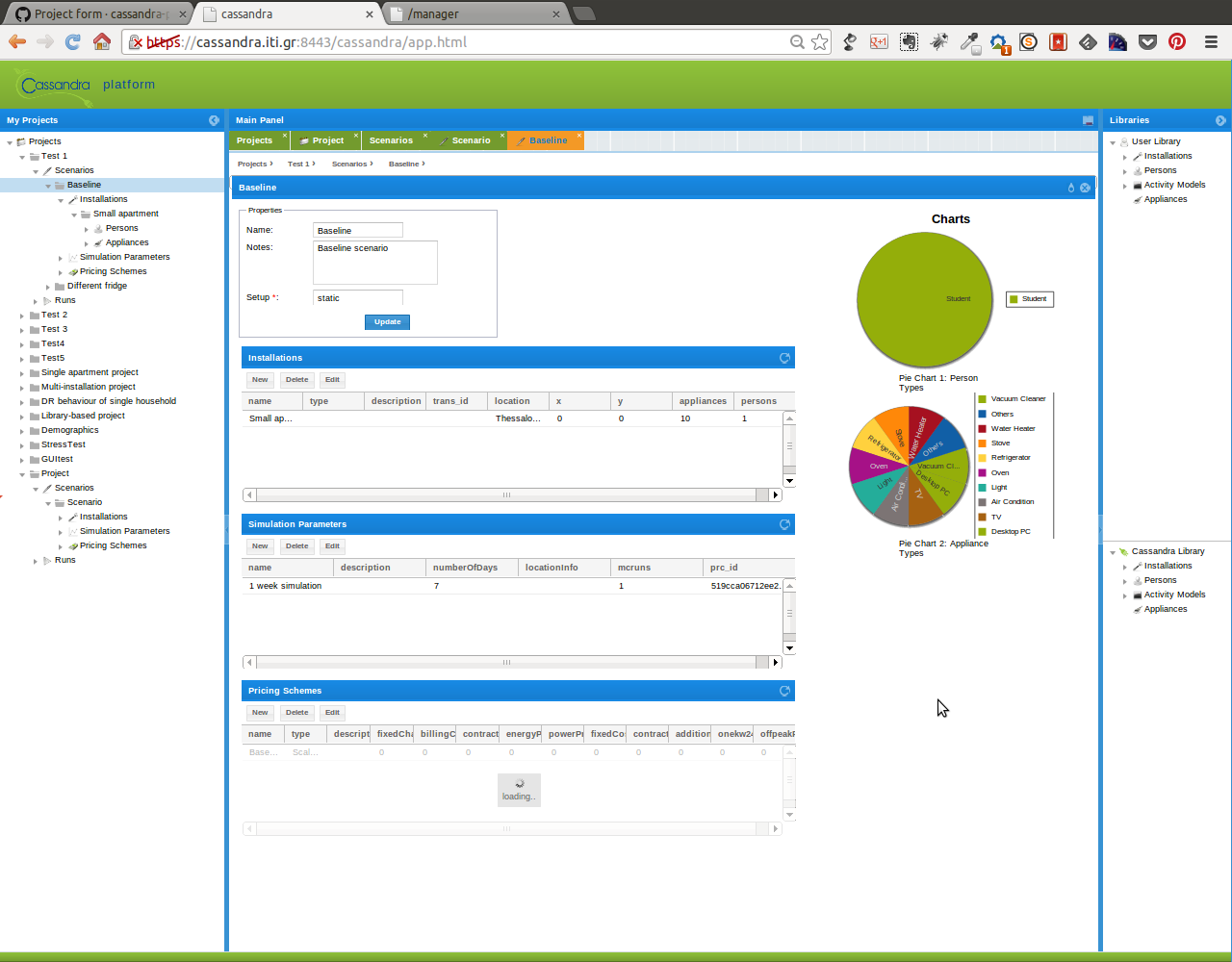Image resolution: width=1232 pixels, height=962 pixels.
Task: Click the pin icon in the Baseline header
Action: point(1071,188)
